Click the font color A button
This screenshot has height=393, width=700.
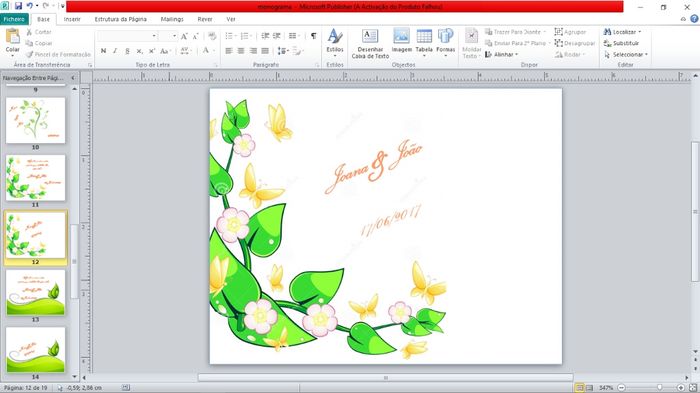206,51
